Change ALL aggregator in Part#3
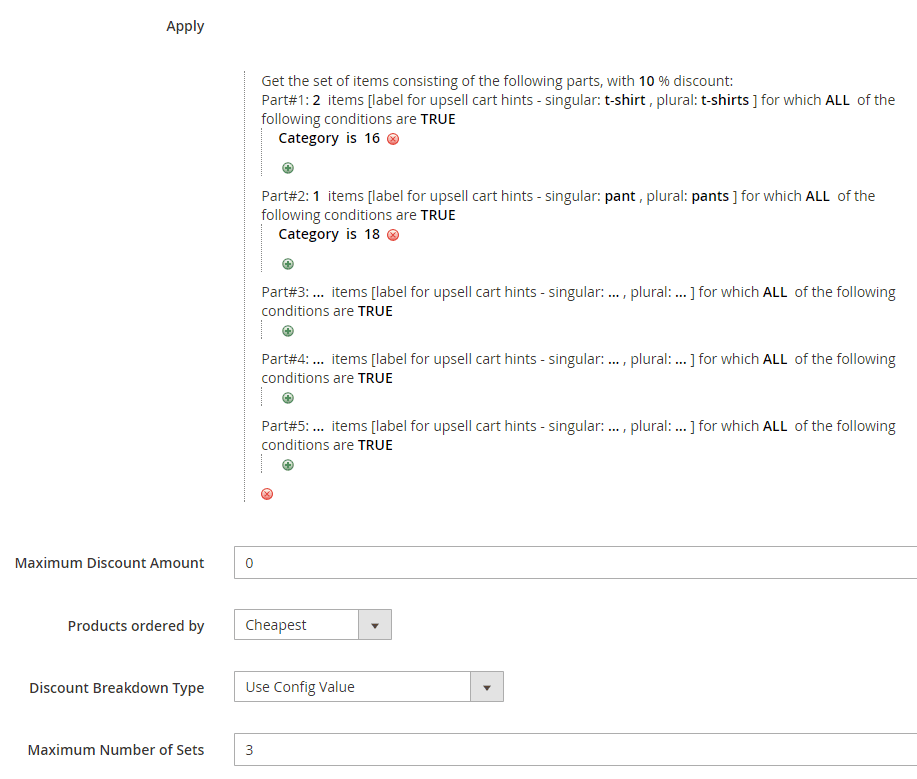Image resolution: width=917 pixels, height=779 pixels. click(775, 292)
